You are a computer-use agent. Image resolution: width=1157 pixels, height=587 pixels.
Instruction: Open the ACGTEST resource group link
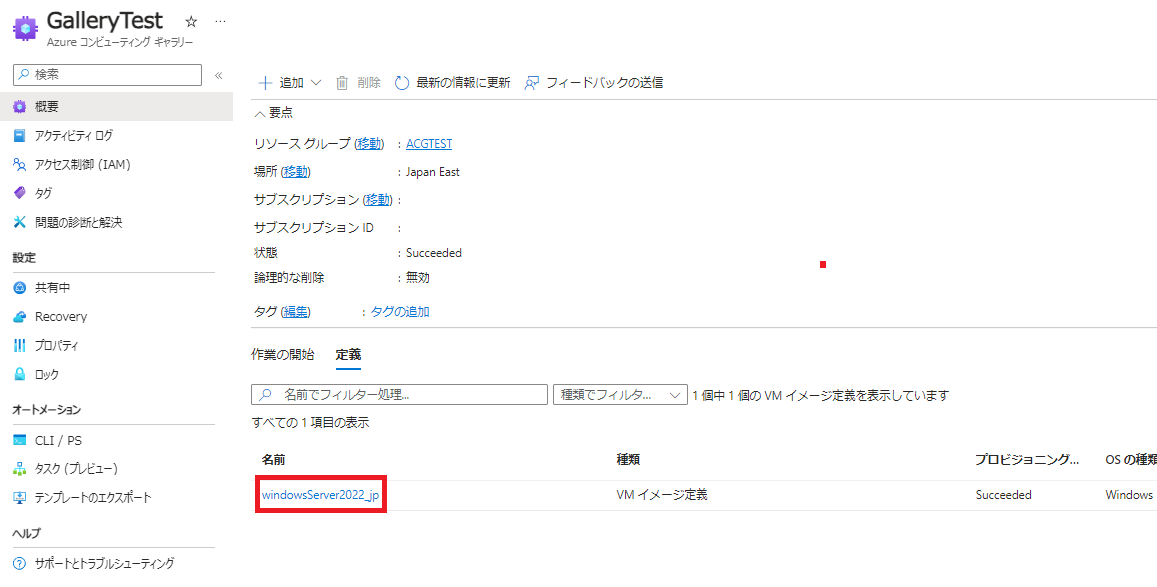click(429, 144)
